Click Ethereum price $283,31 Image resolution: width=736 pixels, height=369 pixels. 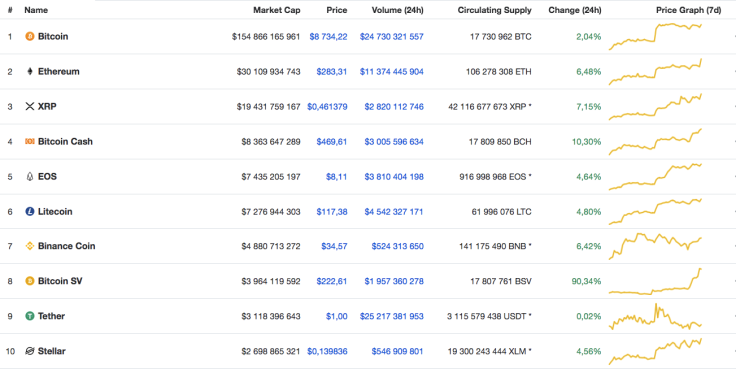coord(332,72)
